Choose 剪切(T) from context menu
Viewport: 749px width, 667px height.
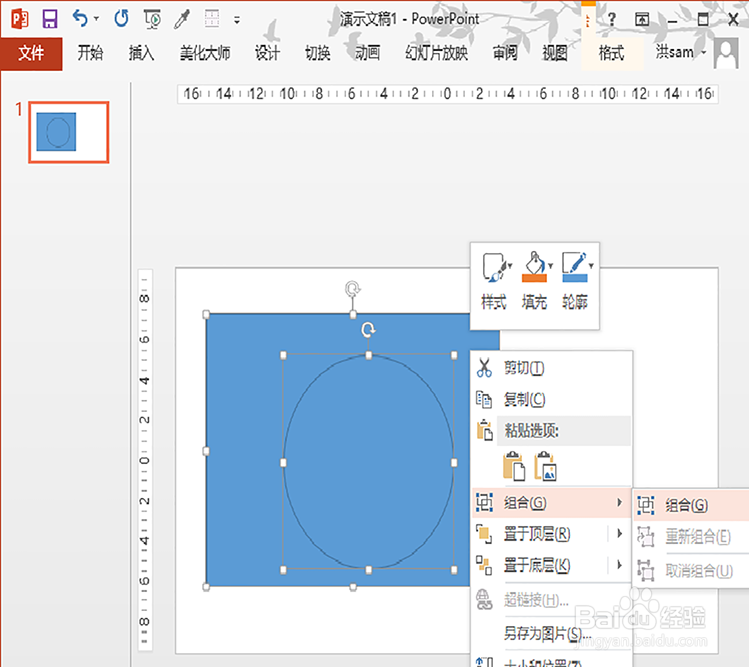552,368
